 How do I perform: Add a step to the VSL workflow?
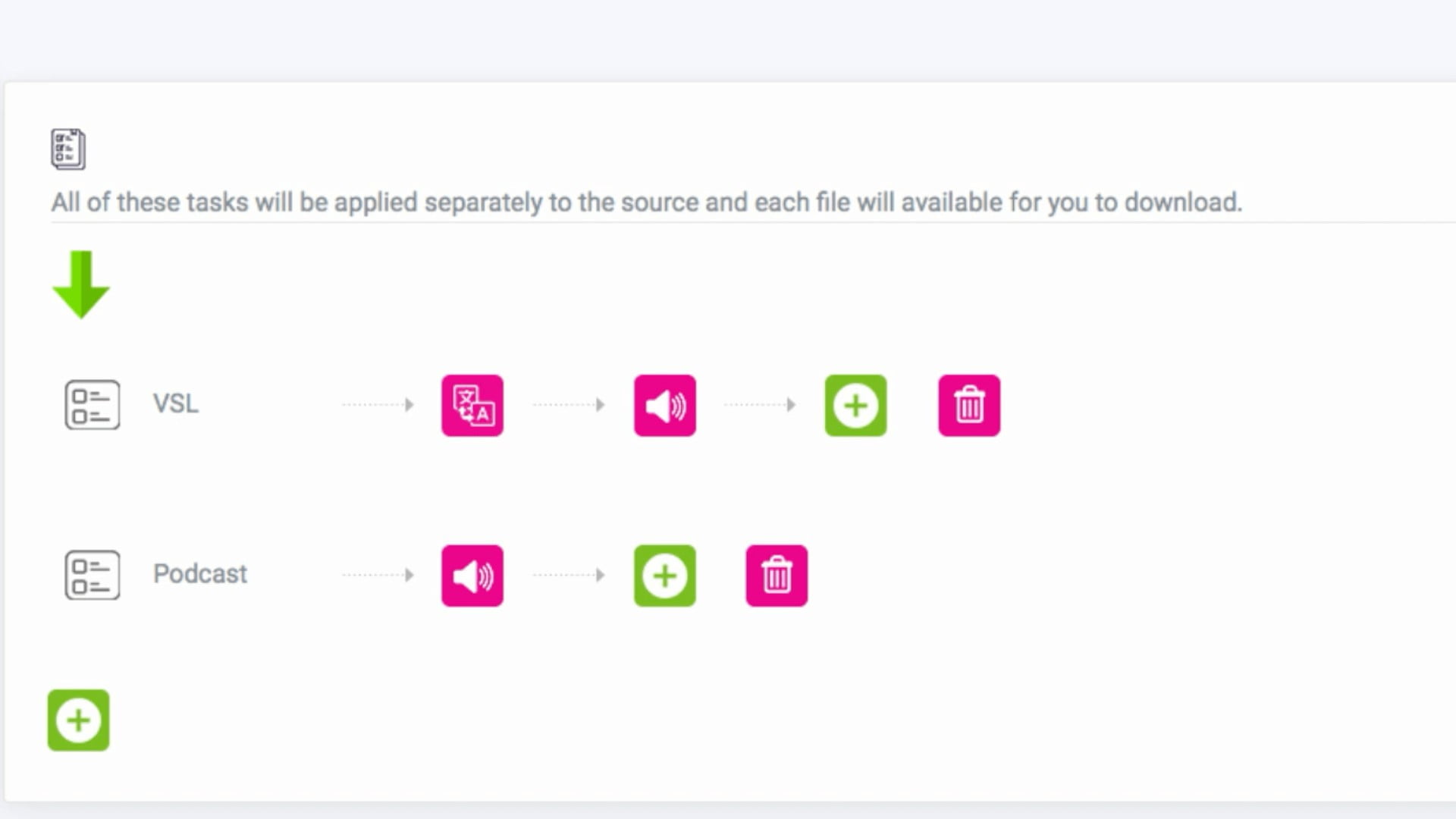pyautogui.click(x=855, y=406)
